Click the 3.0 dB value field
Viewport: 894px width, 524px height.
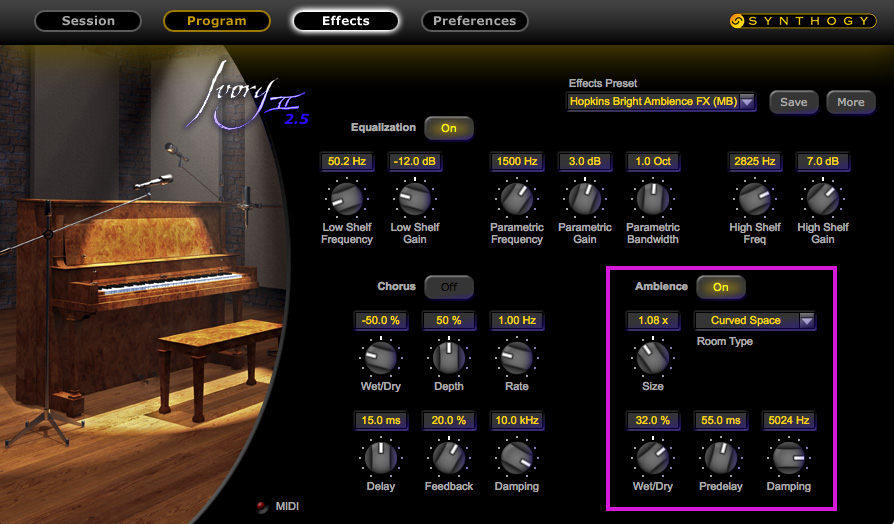(x=584, y=161)
